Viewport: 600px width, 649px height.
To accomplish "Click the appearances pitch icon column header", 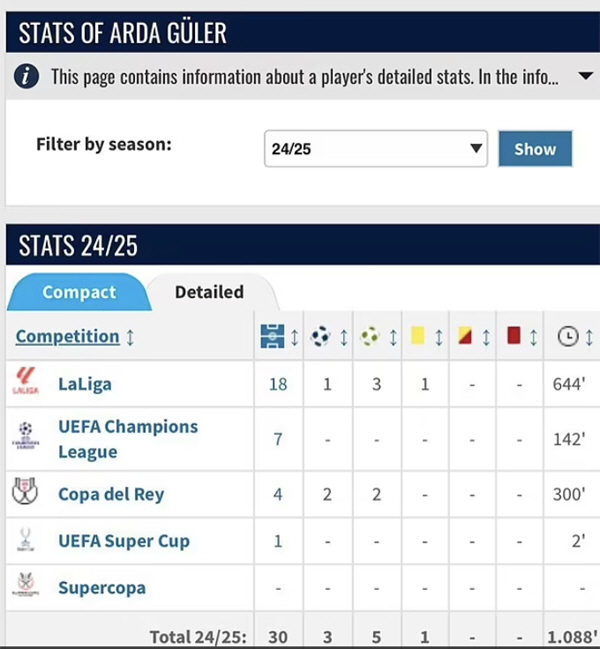I will 272,336.
